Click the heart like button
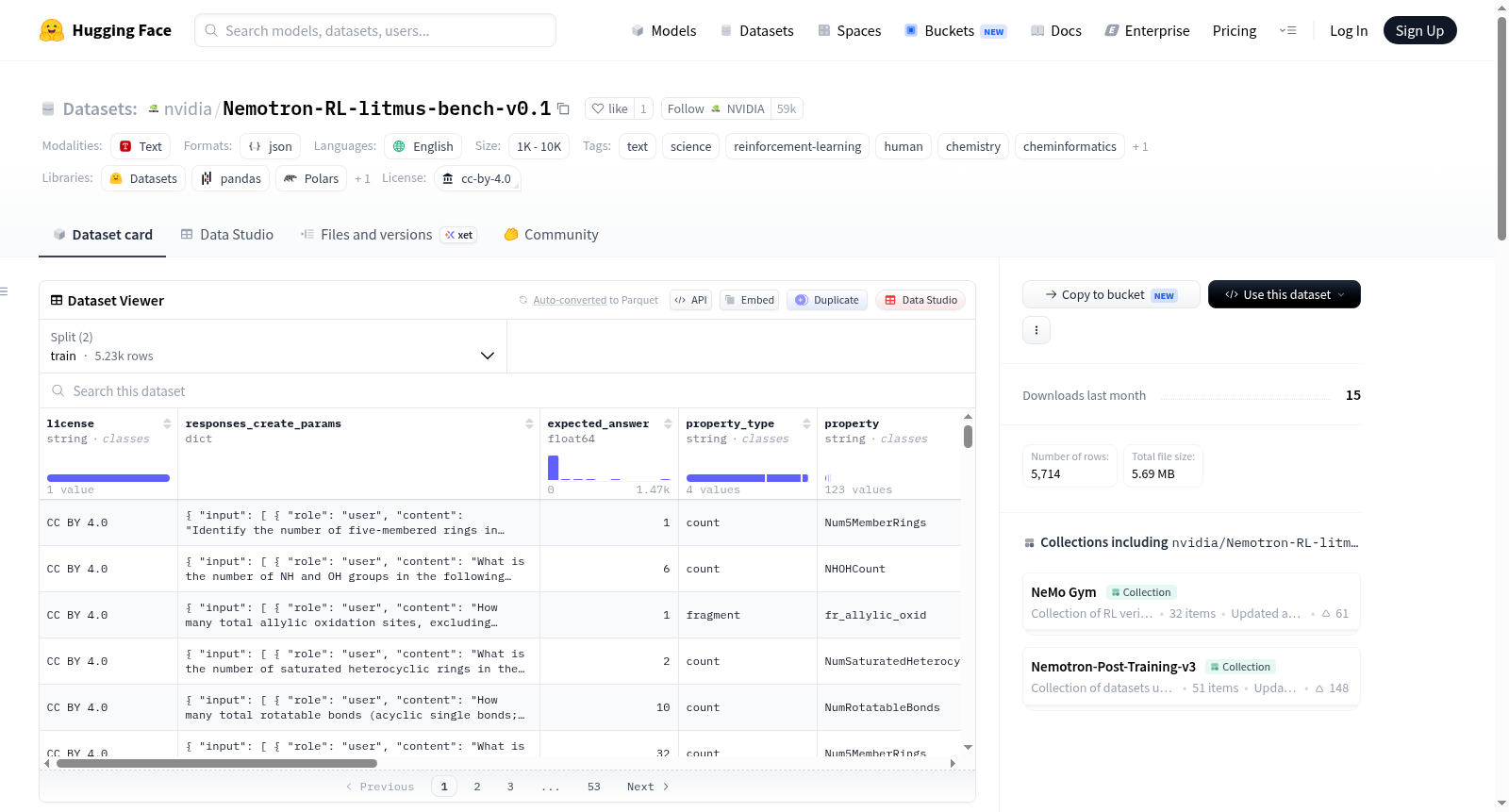1509x812 pixels. pyautogui.click(x=609, y=108)
